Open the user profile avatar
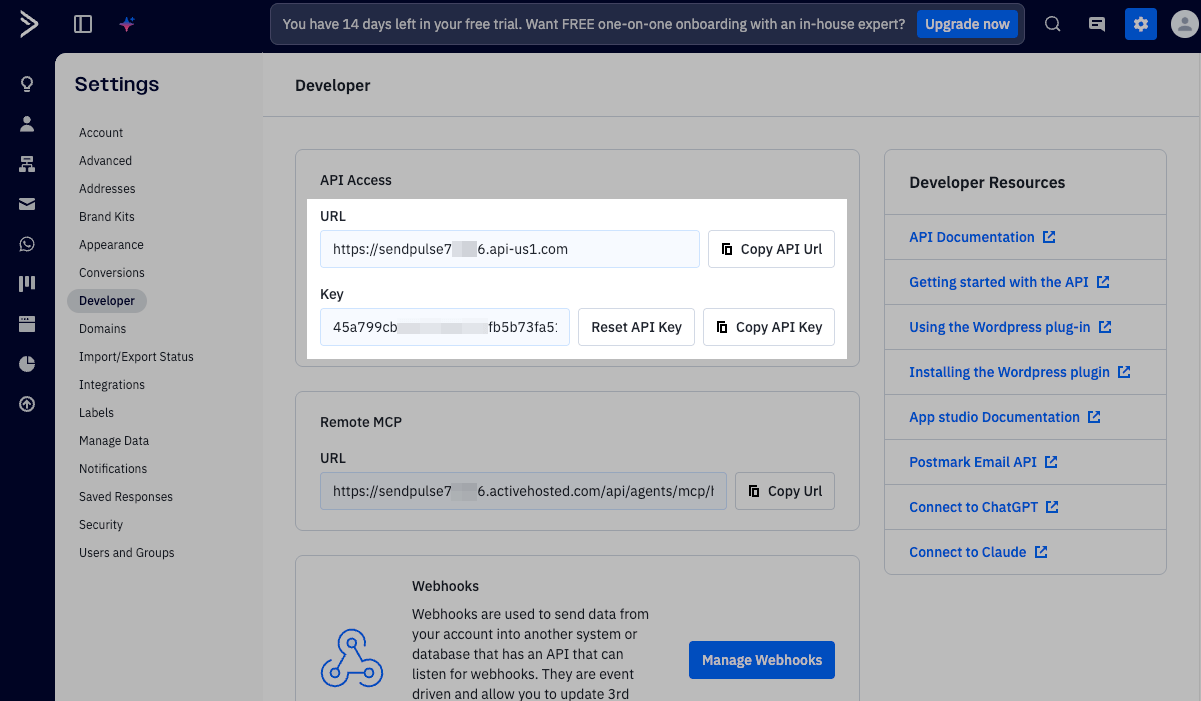 coord(1184,24)
